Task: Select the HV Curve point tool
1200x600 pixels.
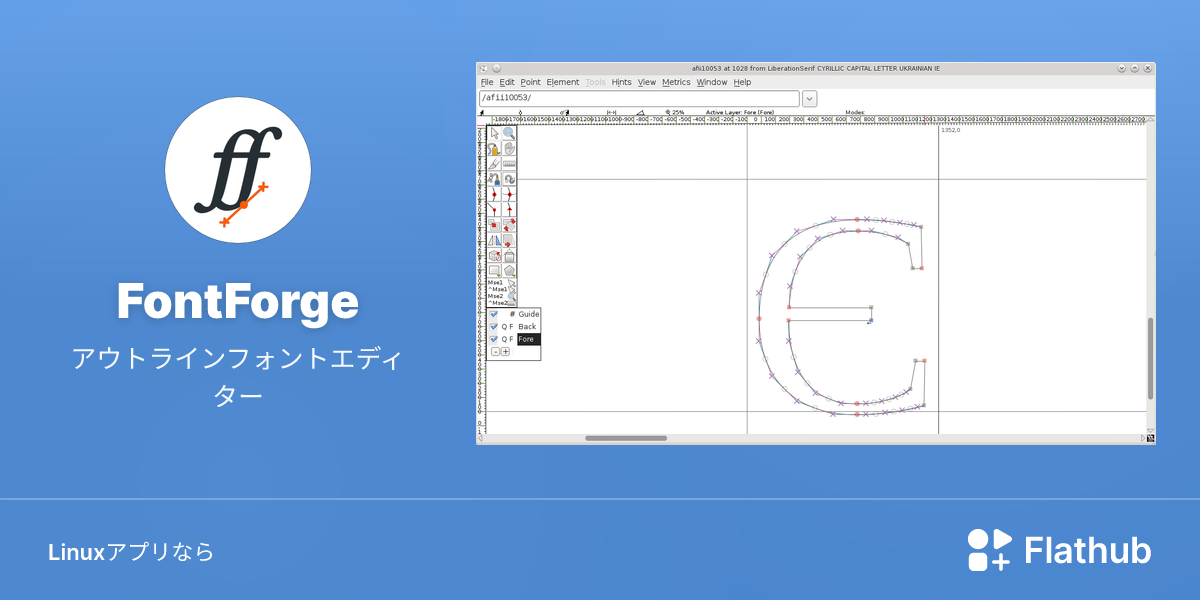Action: coord(509,194)
